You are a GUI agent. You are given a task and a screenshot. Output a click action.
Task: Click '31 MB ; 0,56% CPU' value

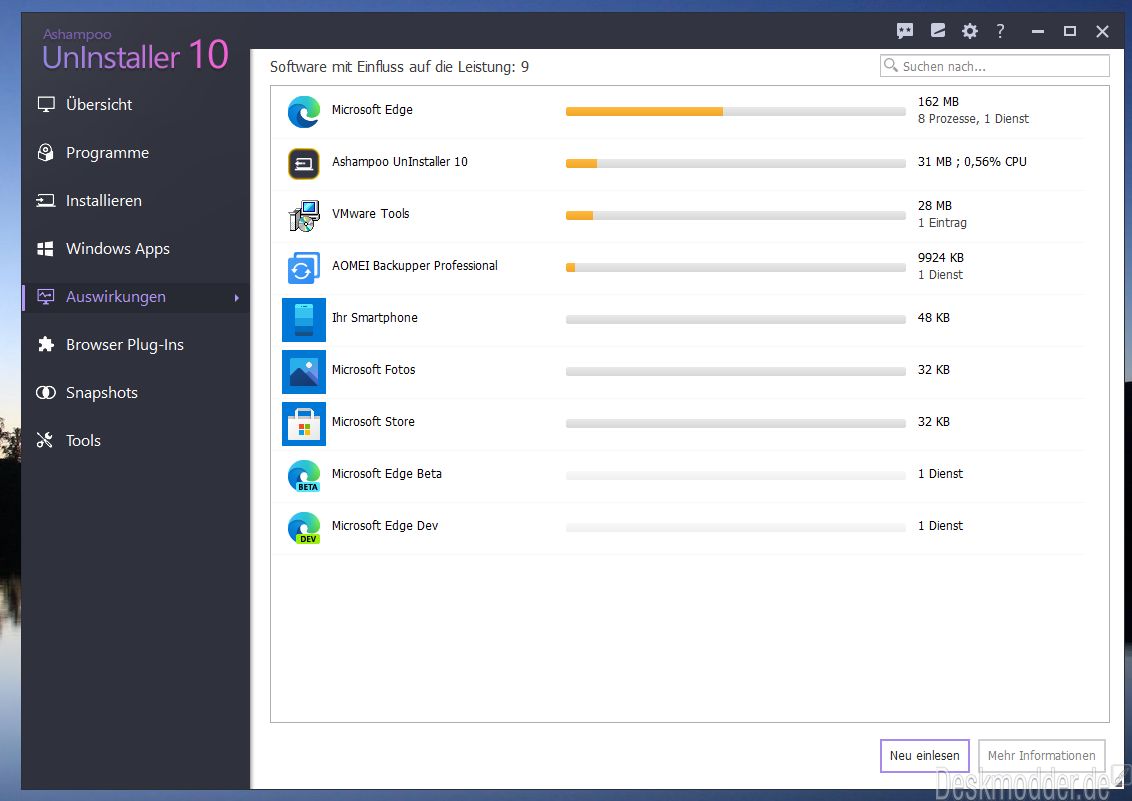(x=972, y=162)
